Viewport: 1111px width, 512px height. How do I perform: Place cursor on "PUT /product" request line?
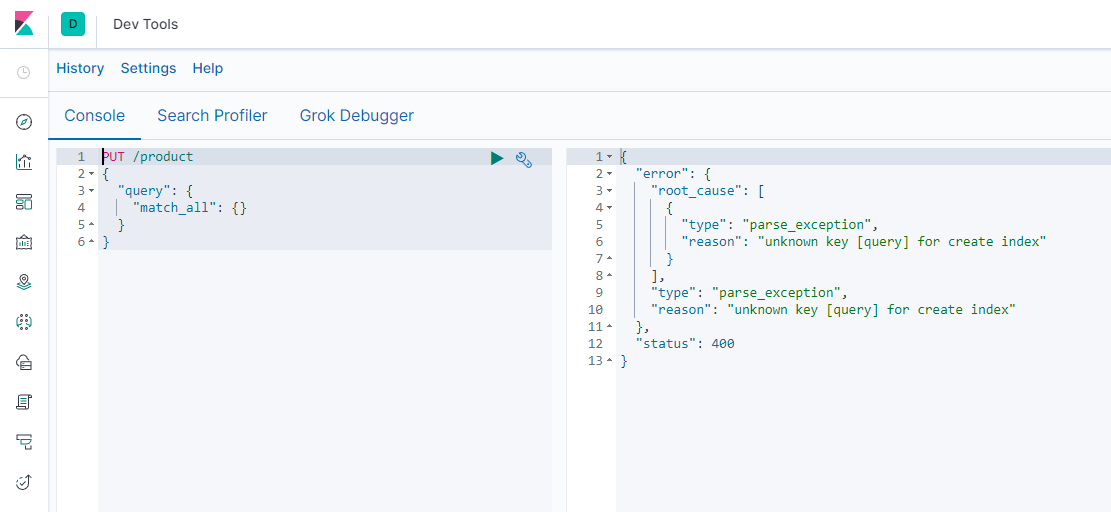point(147,157)
